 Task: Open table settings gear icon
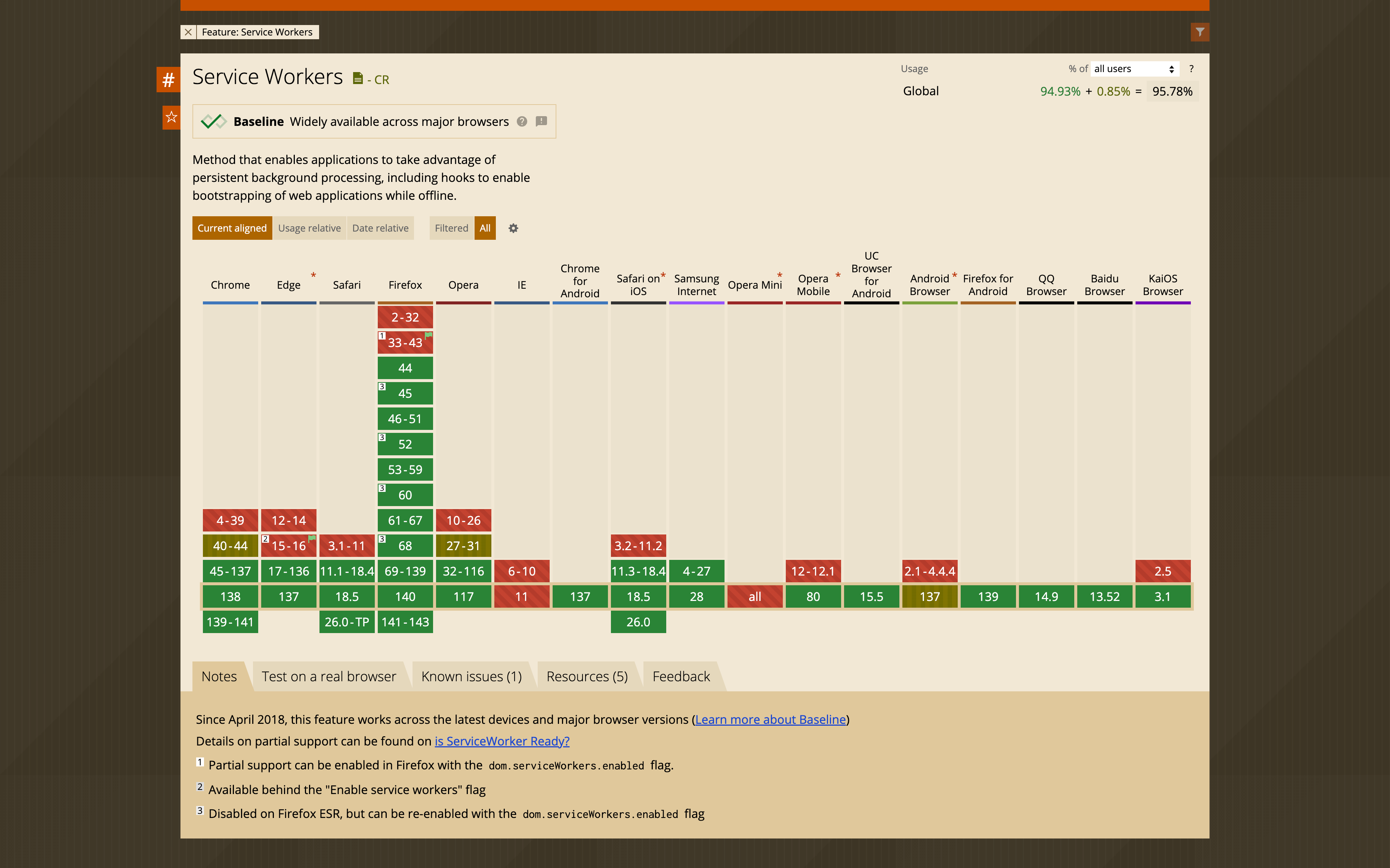[x=513, y=228]
